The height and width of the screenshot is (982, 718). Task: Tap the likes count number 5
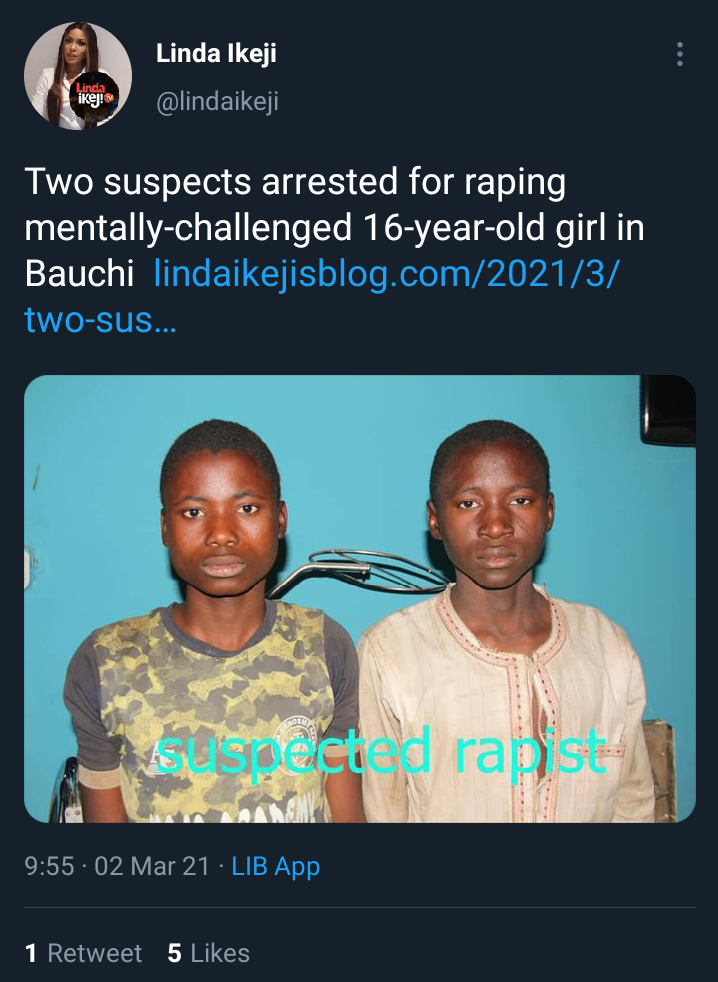coord(175,954)
